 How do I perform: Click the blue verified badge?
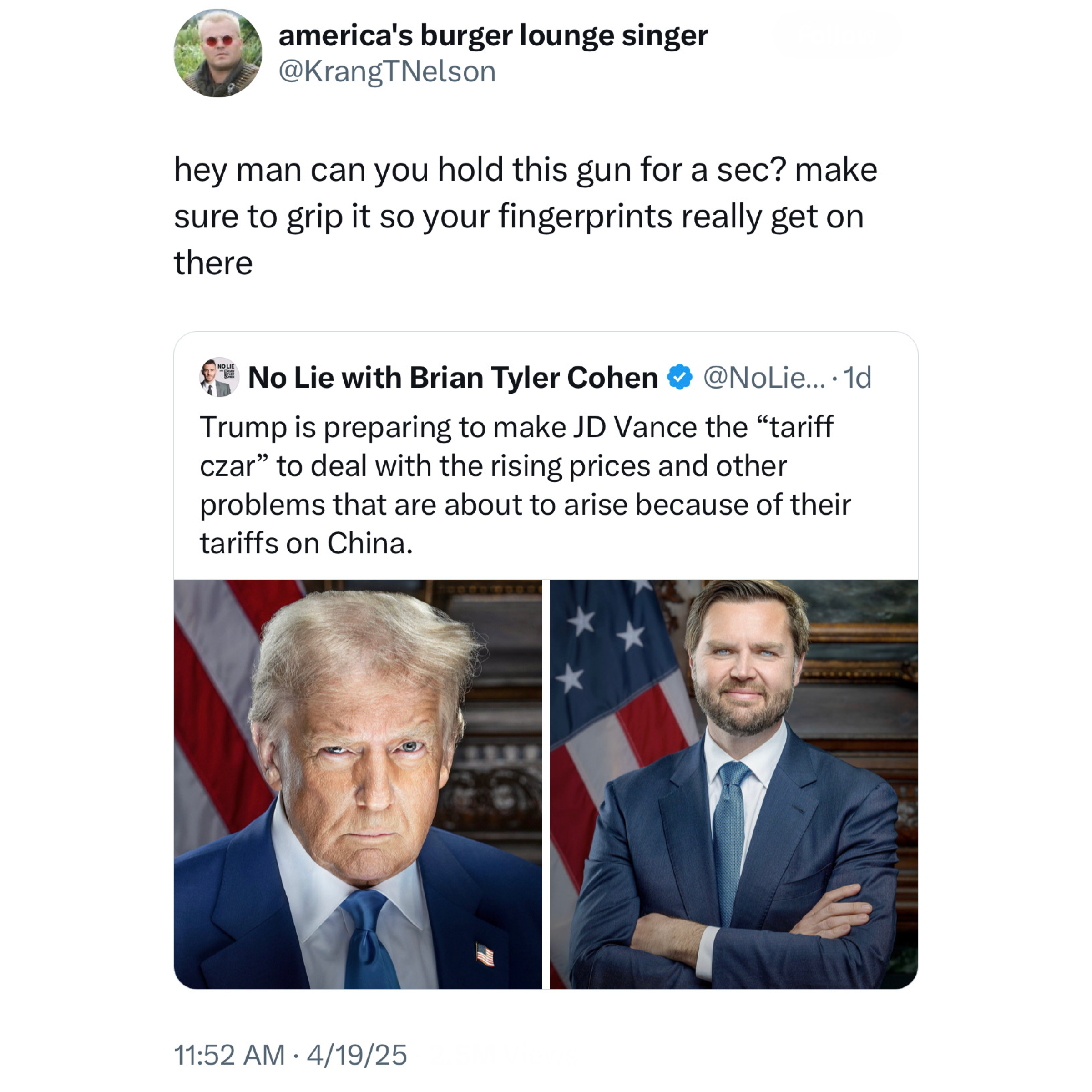pos(680,377)
